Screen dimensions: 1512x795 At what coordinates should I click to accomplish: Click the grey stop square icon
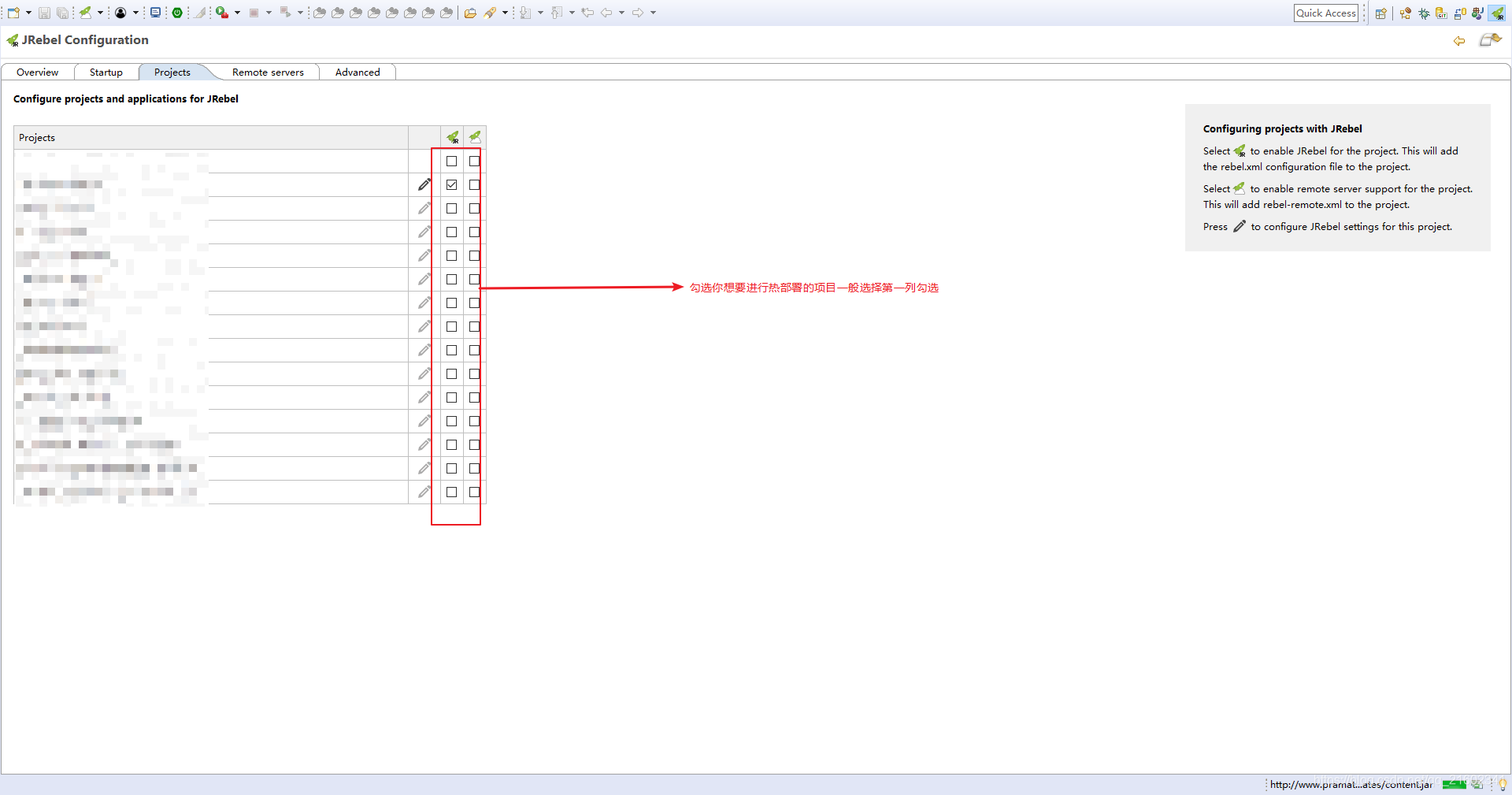click(254, 13)
